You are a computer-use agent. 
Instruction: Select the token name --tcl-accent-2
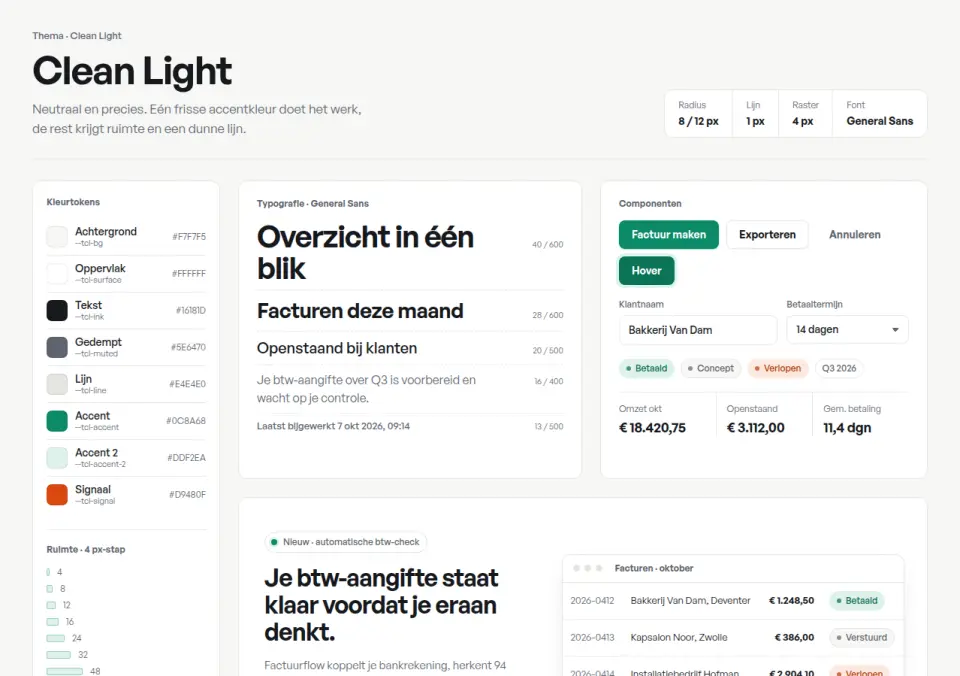point(100,464)
